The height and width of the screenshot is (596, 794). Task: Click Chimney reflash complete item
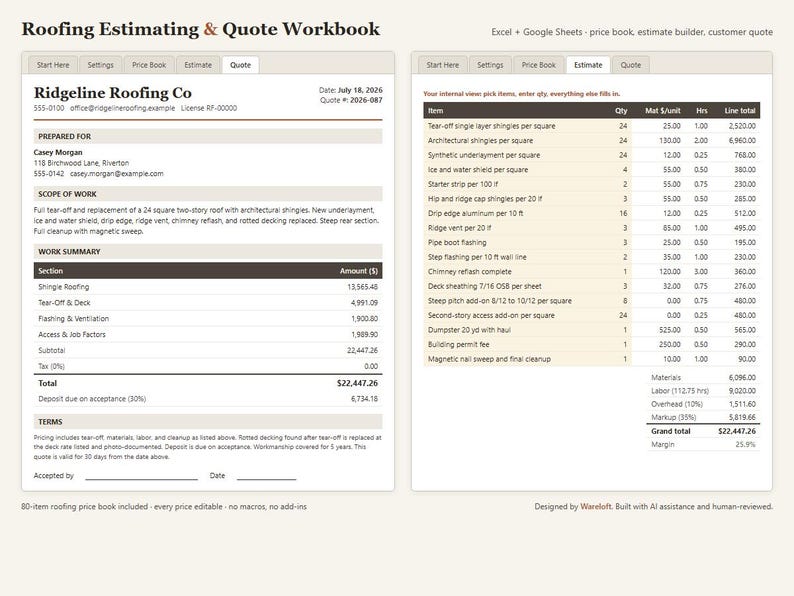(470, 272)
